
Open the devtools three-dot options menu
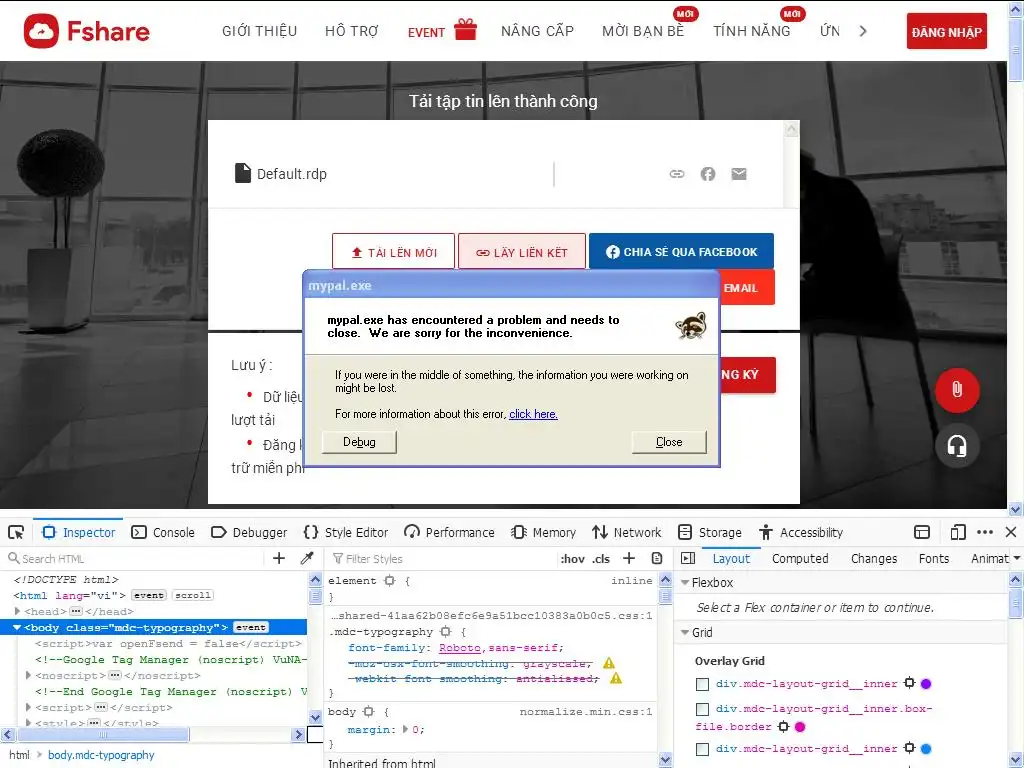point(985,532)
